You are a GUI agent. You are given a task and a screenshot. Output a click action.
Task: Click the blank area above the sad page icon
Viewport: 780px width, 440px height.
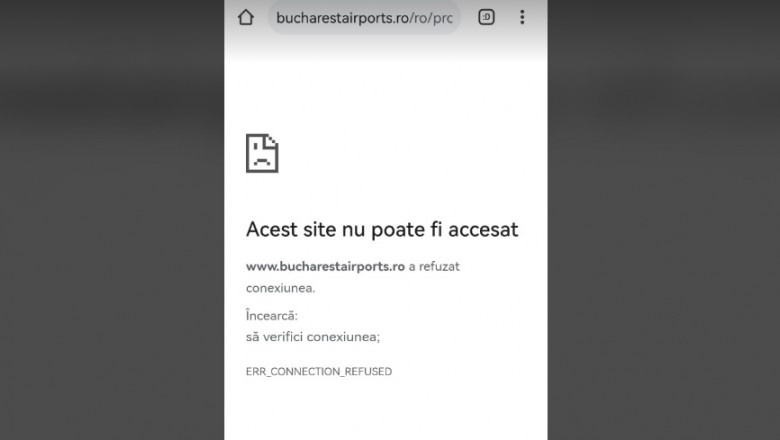tap(386, 92)
